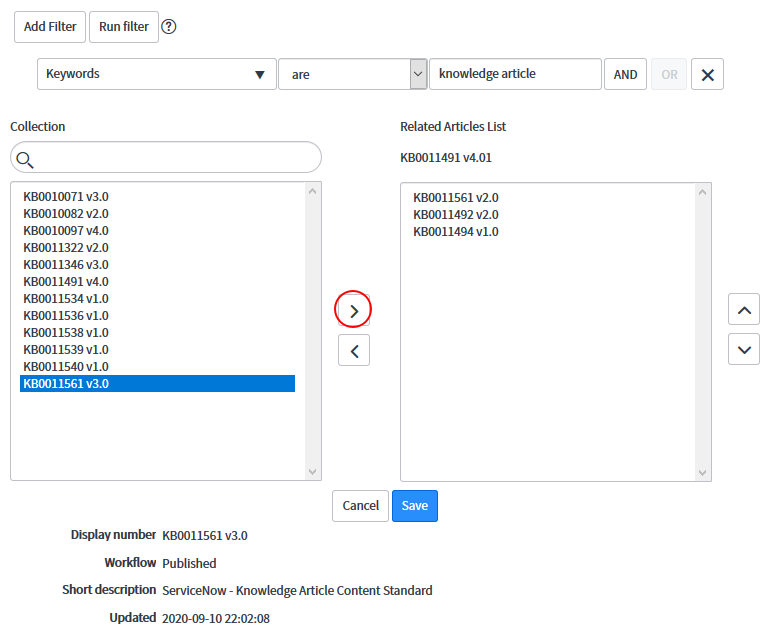The image size is (774, 637).
Task: Click the Add Filter button
Action: [x=50, y=27]
